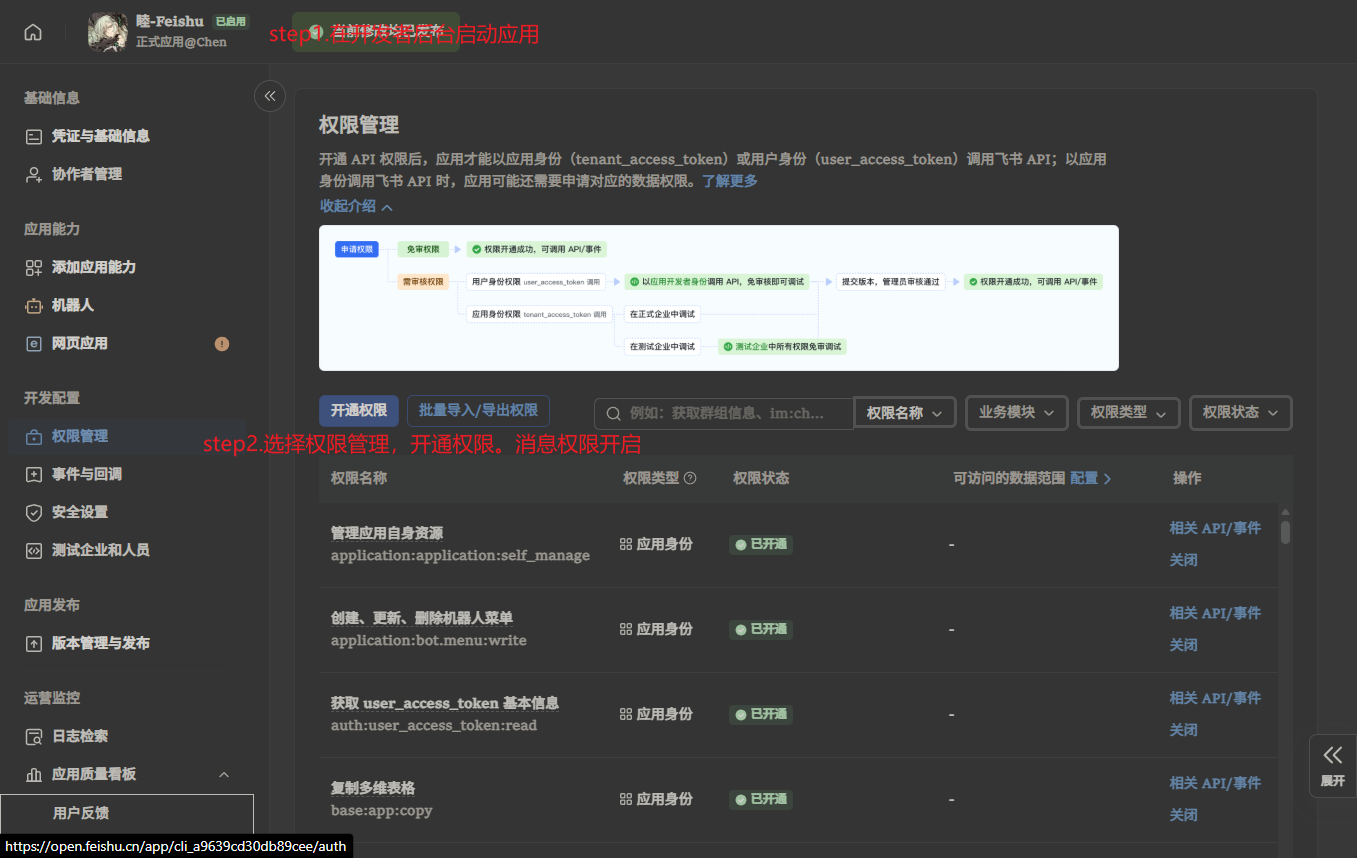Image resolution: width=1357 pixels, height=858 pixels.
Task: Open 相关 API/事件 for auth:user_access_token:read
Action: 1215,698
